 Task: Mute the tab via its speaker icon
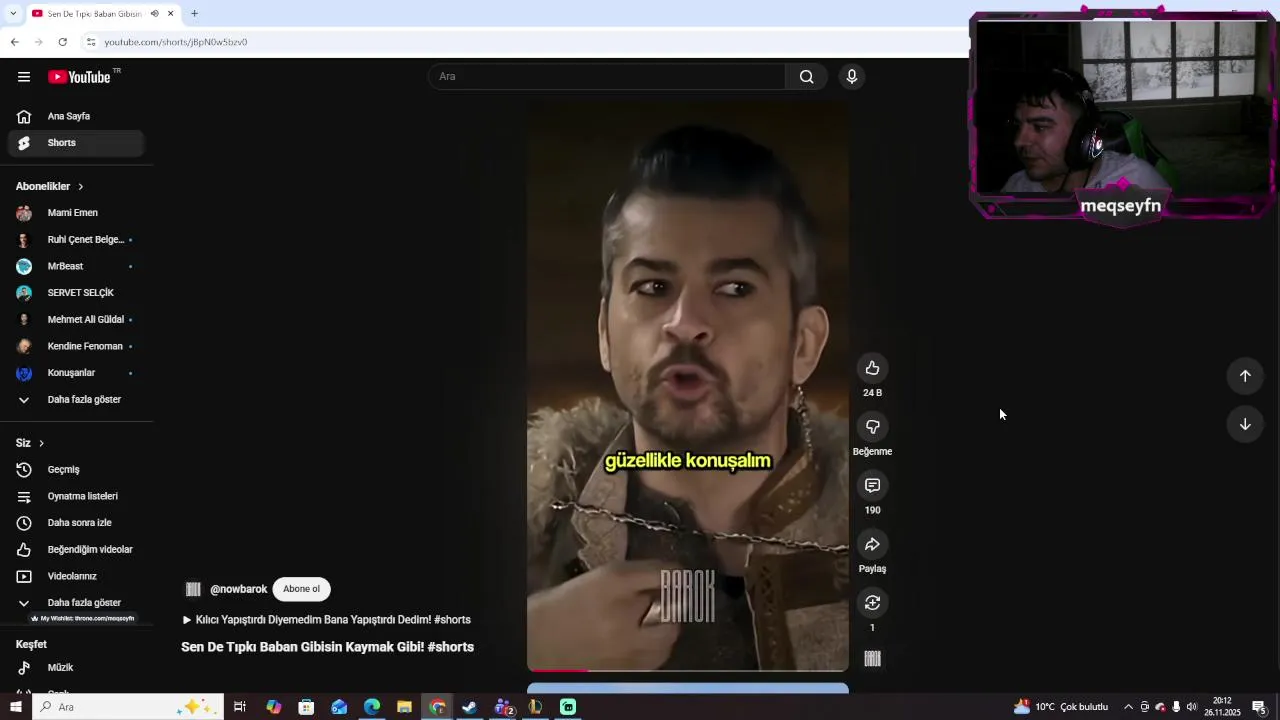(154, 14)
